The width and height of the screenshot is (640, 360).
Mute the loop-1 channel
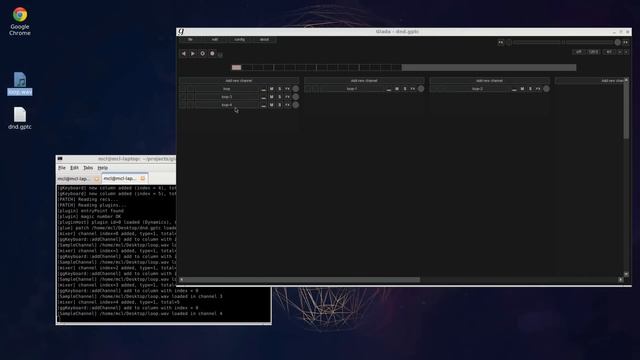pyautogui.click(x=397, y=89)
